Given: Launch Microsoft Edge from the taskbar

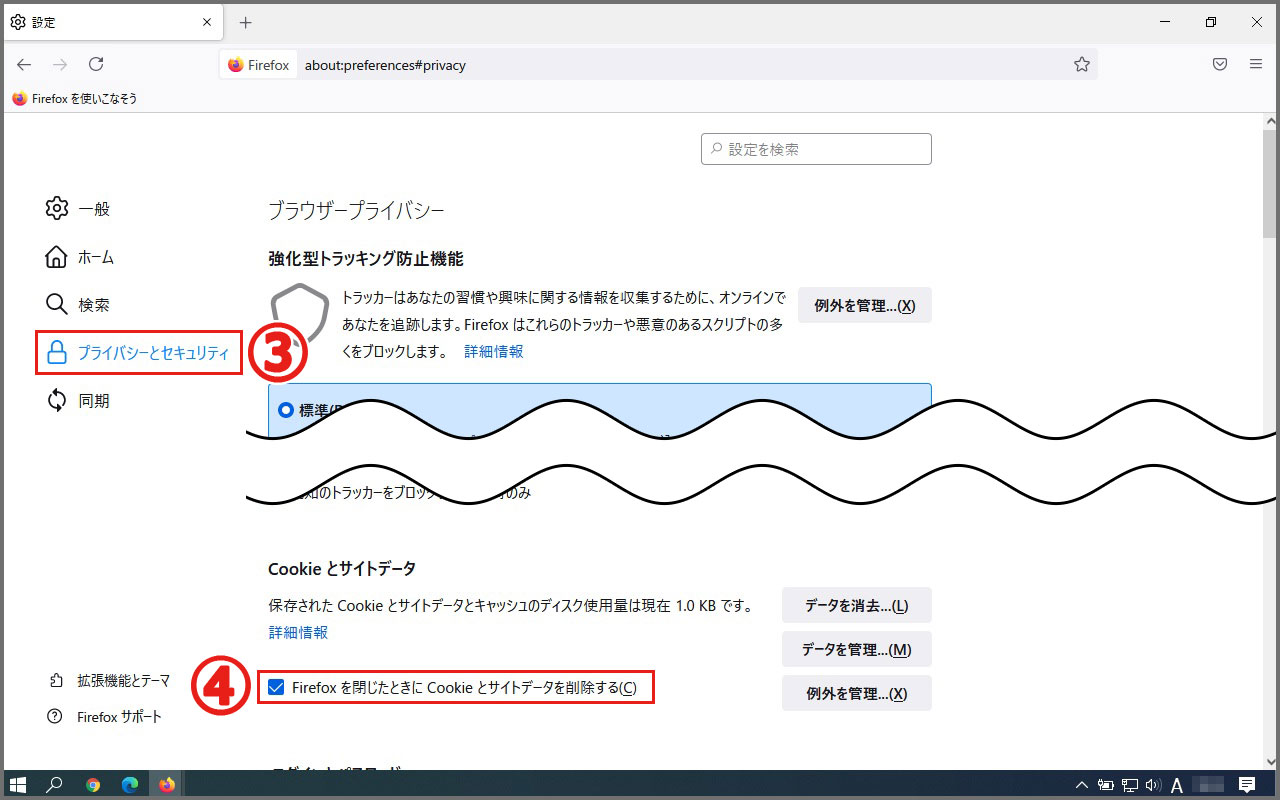Looking at the screenshot, I should 130,785.
